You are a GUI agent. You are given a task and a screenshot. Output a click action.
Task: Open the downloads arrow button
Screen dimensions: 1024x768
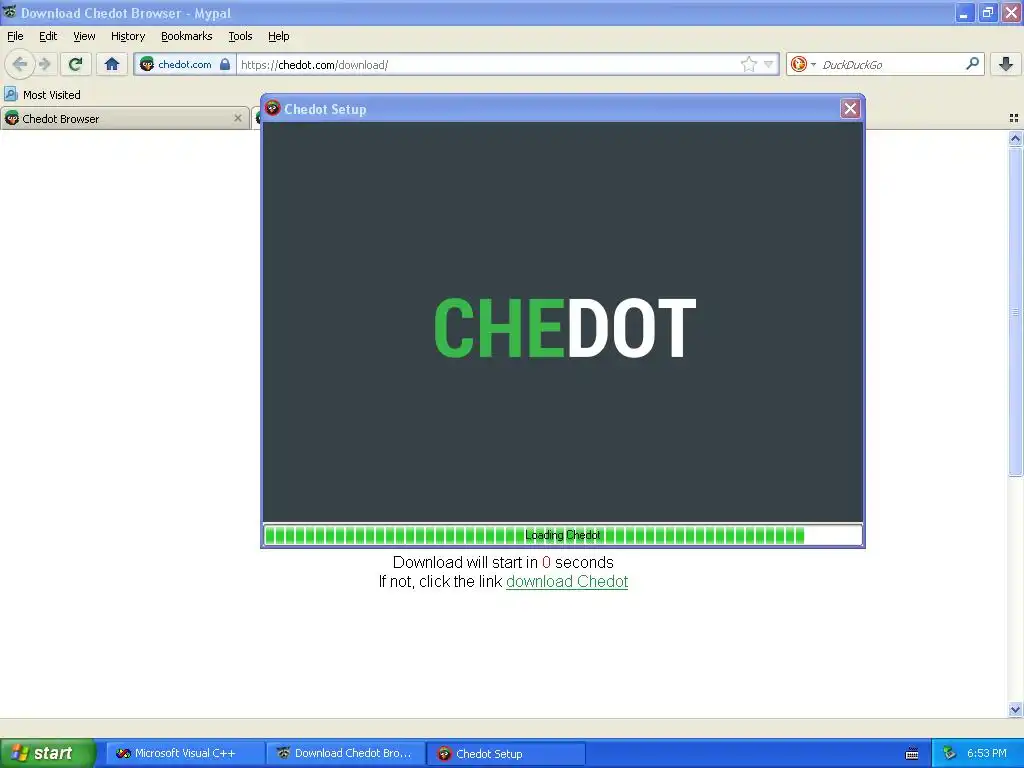(x=1006, y=64)
